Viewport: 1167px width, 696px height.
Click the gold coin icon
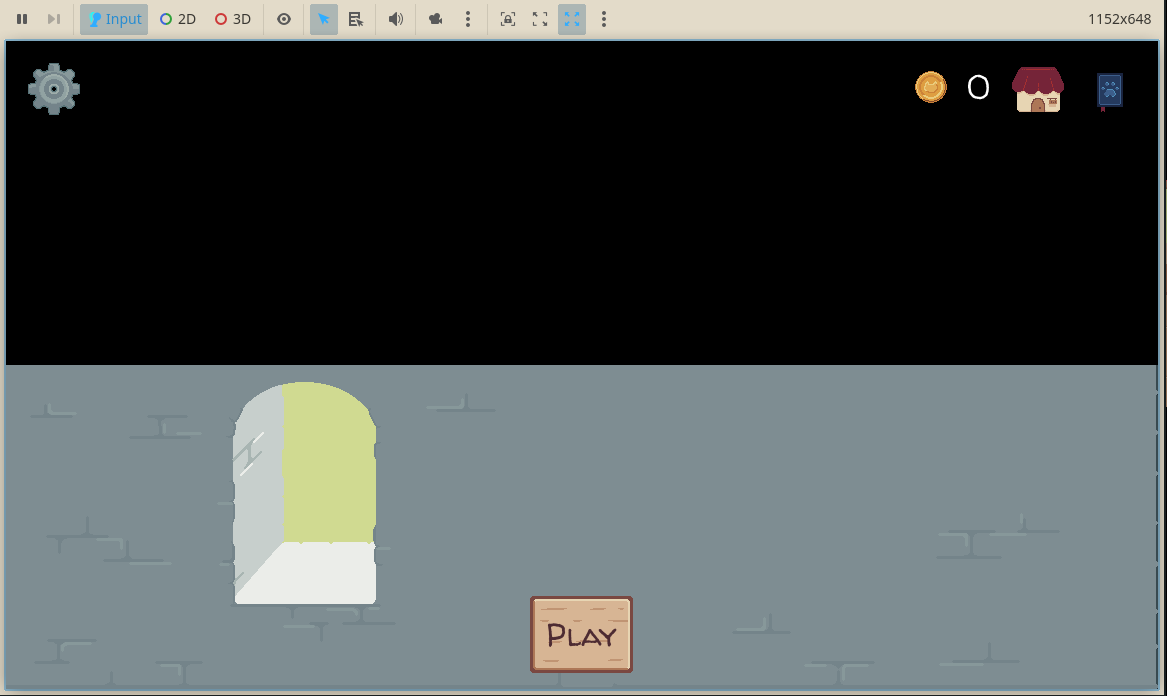[931, 87]
